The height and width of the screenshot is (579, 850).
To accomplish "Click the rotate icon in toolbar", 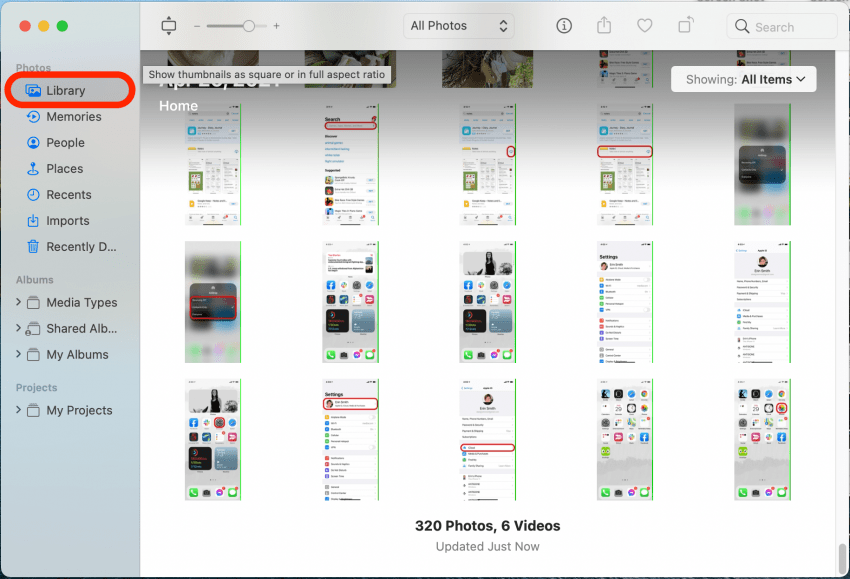I will (x=685, y=25).
